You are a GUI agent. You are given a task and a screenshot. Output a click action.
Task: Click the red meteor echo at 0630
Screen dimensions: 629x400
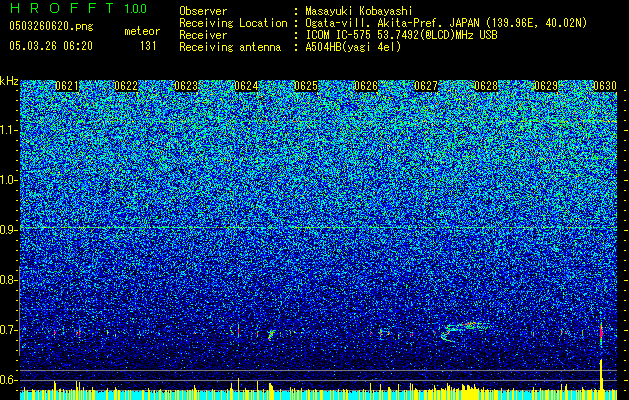pyautogui.click(x=601, y=334)
